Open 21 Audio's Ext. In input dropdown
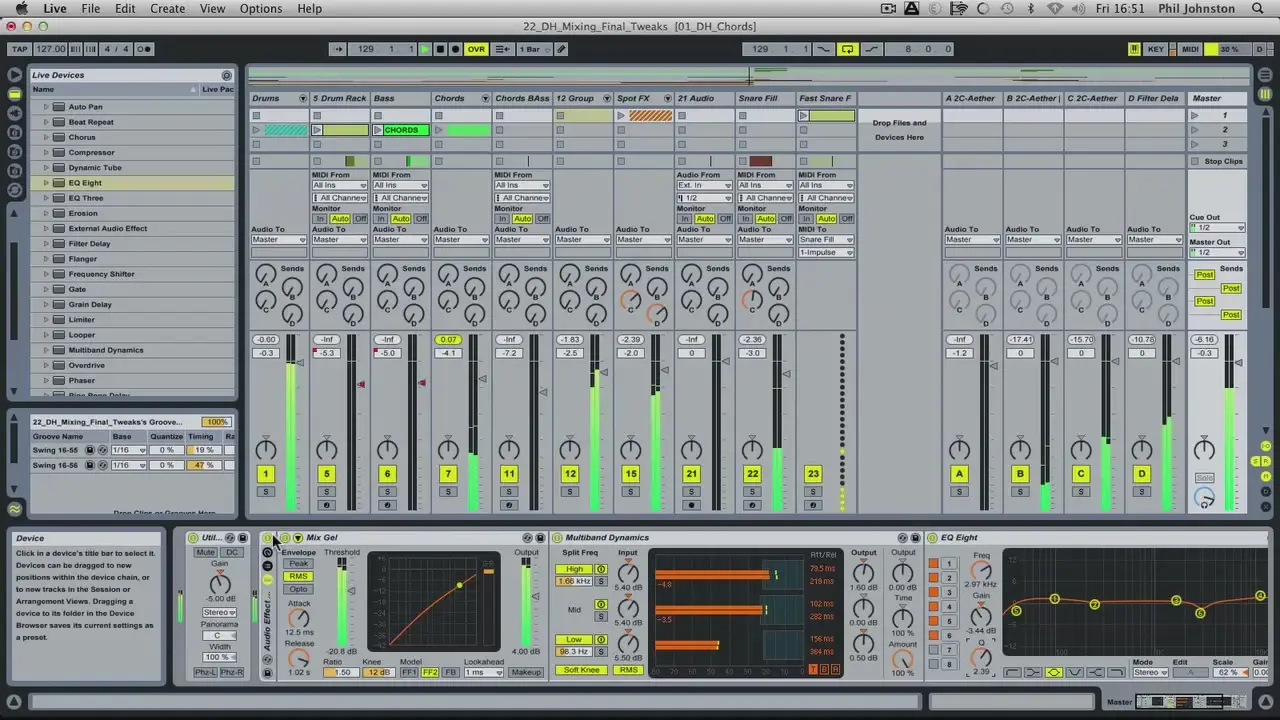The height and width of the screenshot is (720, 1280). click(704, 185)
